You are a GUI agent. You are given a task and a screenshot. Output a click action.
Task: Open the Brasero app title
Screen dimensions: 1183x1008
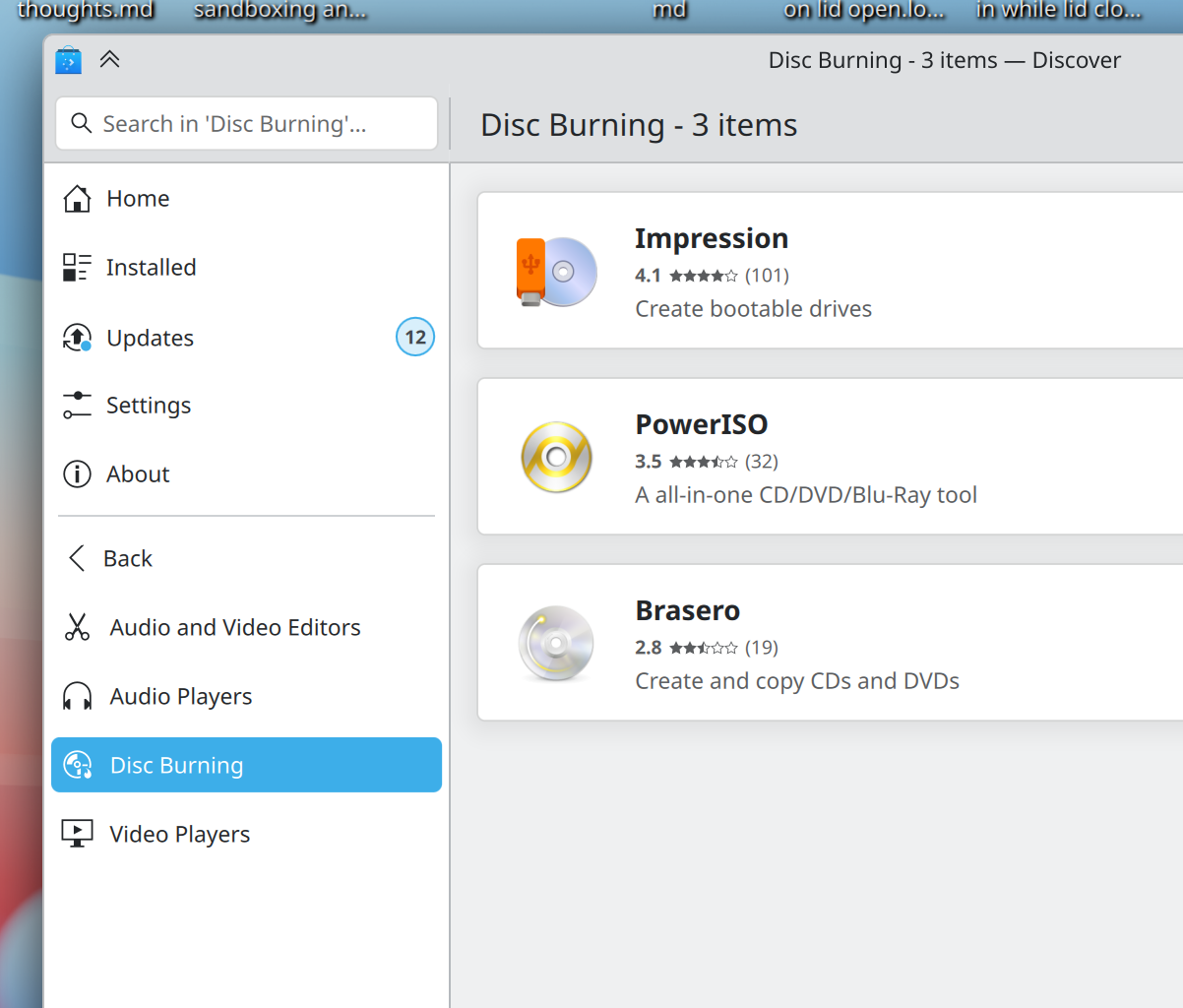tap(687, 610)
